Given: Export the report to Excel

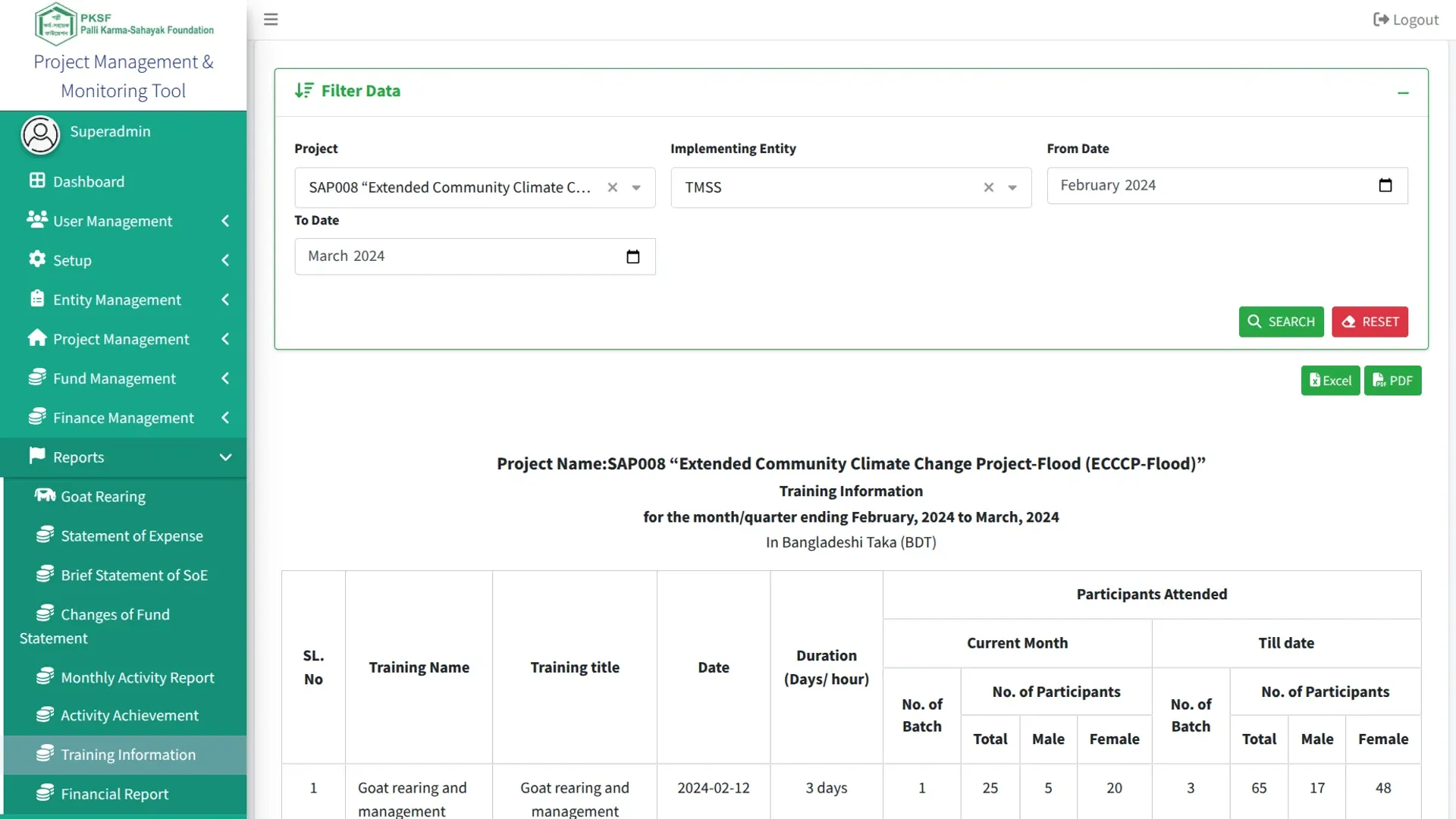Looking at the screenshot, I should click(x=1330, y=381).
